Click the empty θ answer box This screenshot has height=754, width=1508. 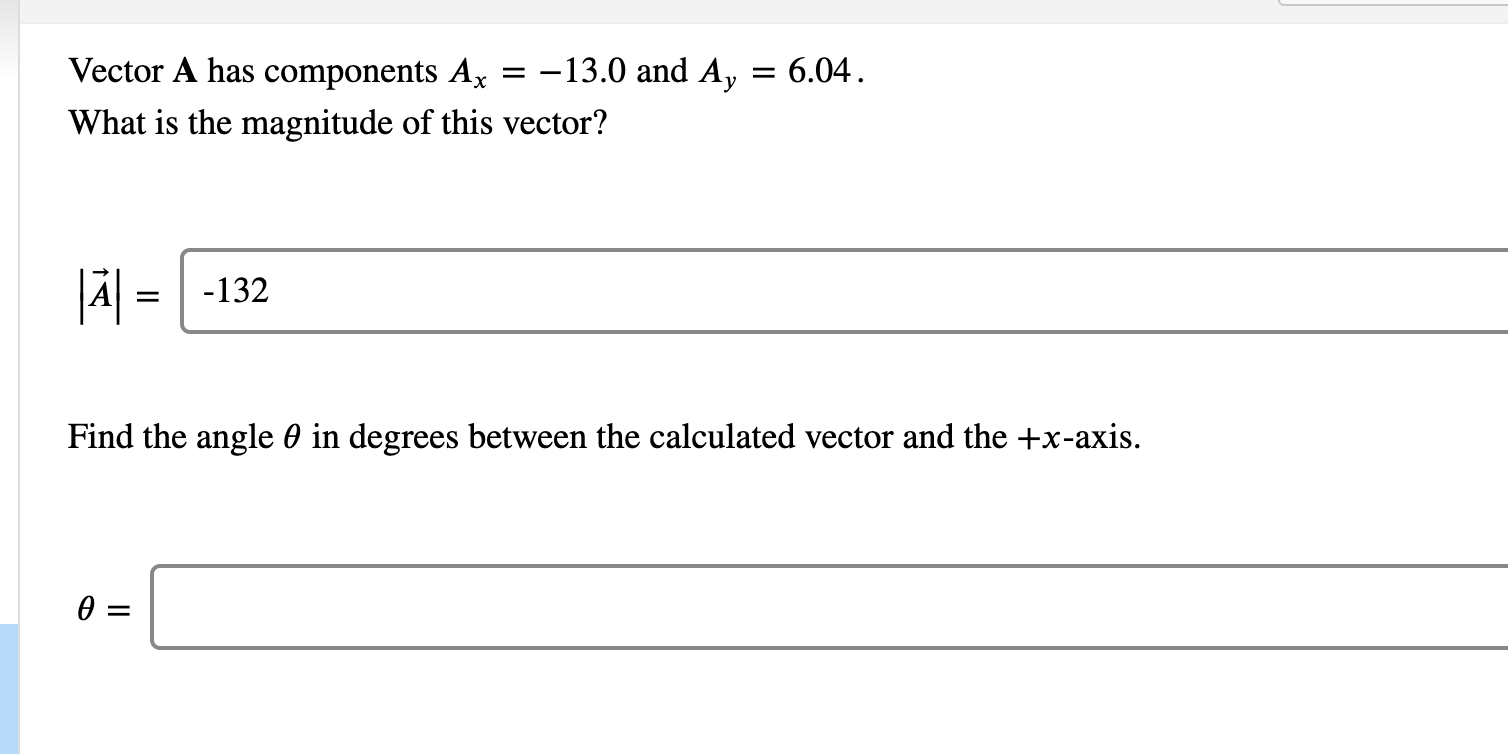[700, 605]
